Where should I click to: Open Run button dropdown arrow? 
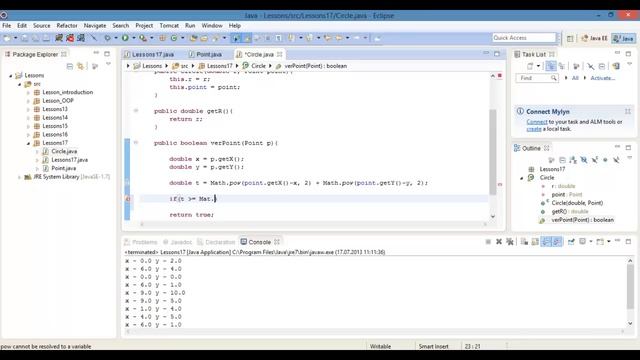pyautogui.click(x=133, y=38)
